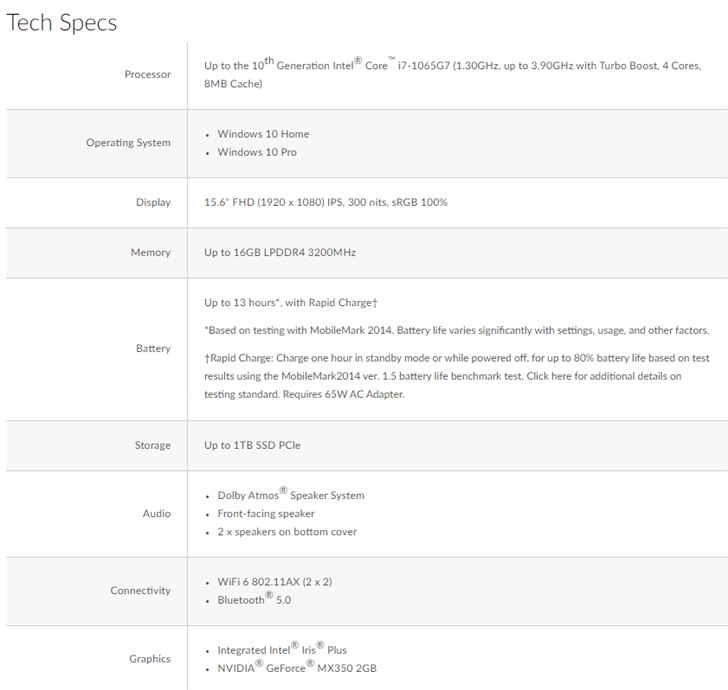
Task: Click the Tech Specs heading
Action: tap(62, 23)
